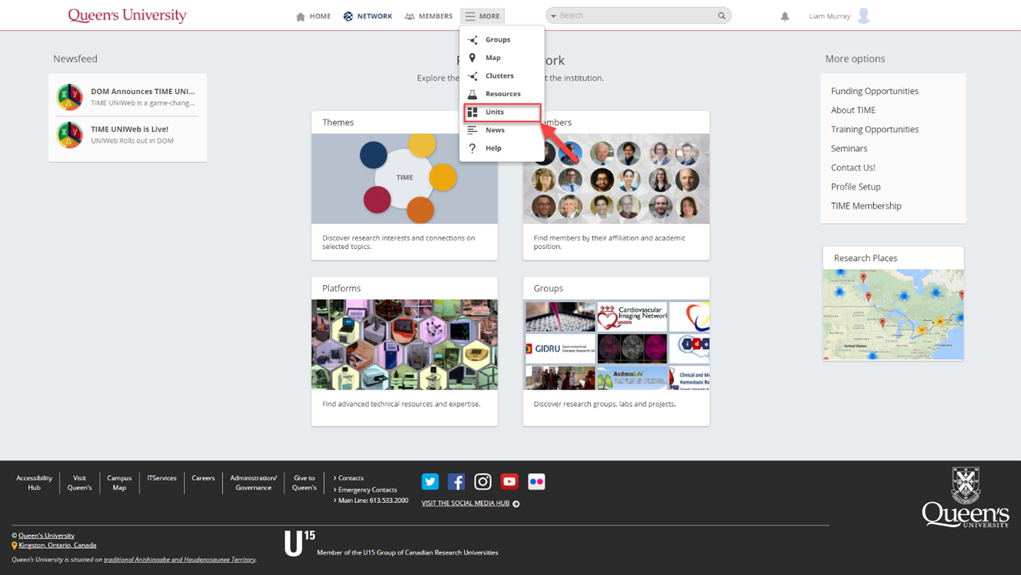Select Units from the More menu
This screenshot has height=575, width=1021.
495,112
